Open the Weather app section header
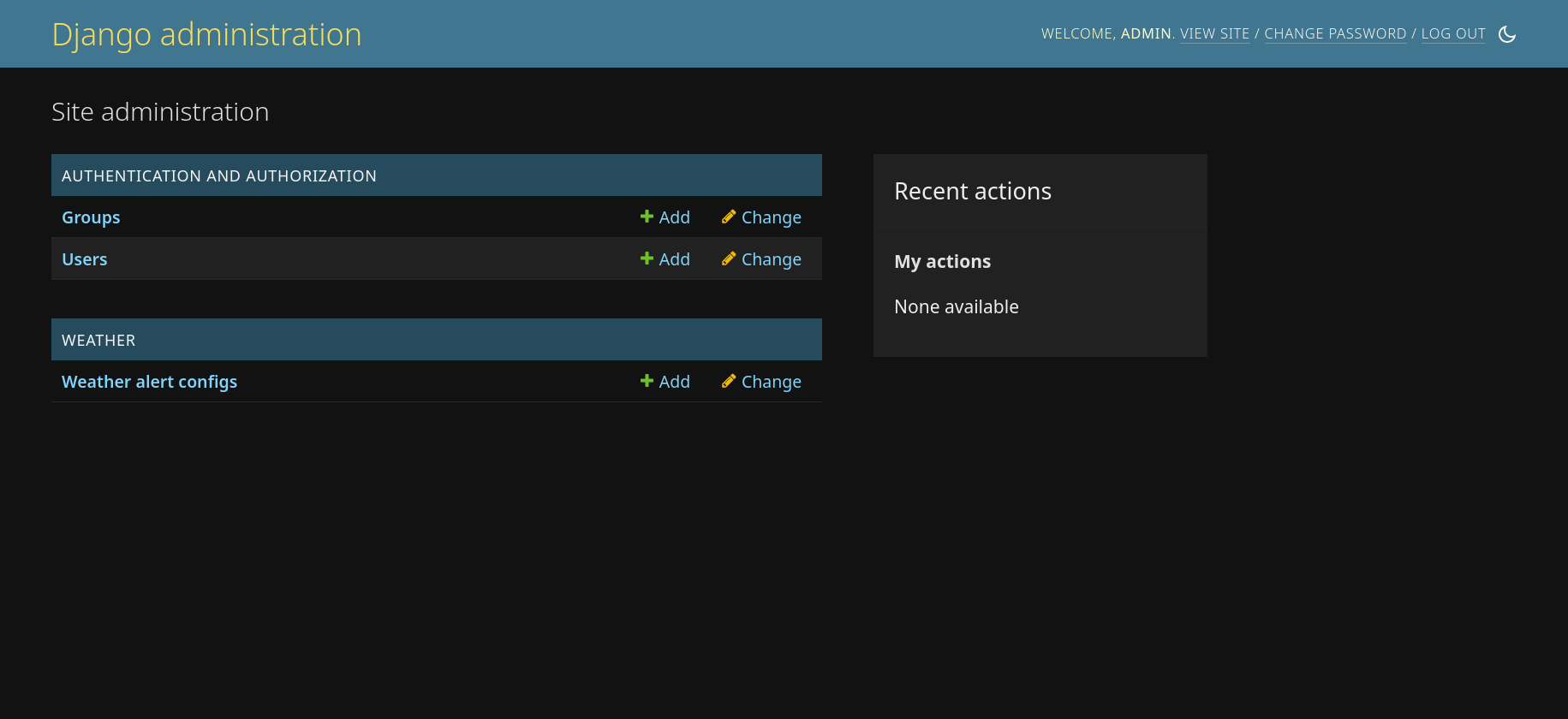 coord(98,340)
